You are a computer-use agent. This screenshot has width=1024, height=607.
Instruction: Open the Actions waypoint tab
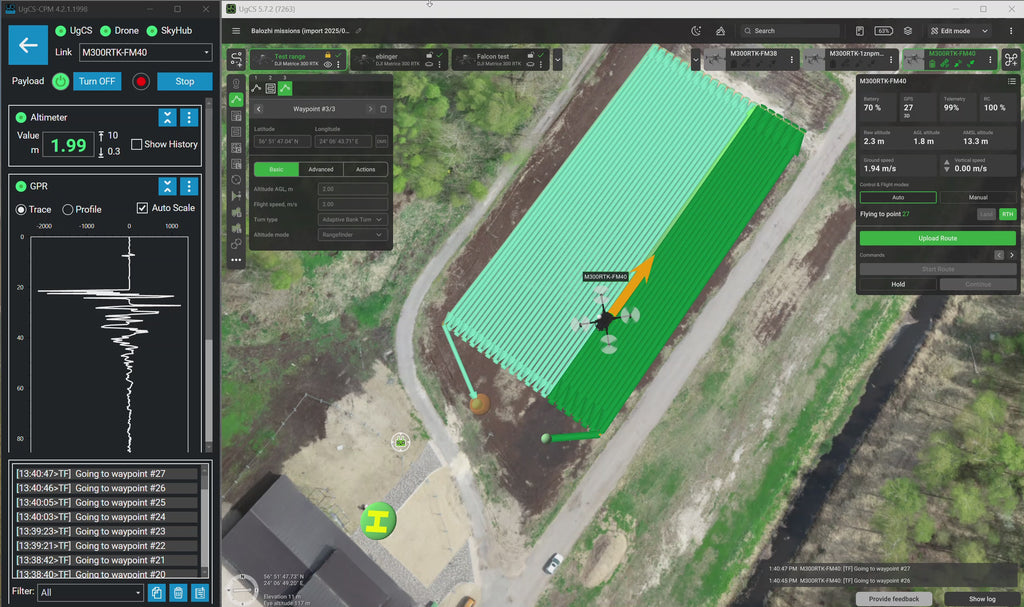click(365, 169)
